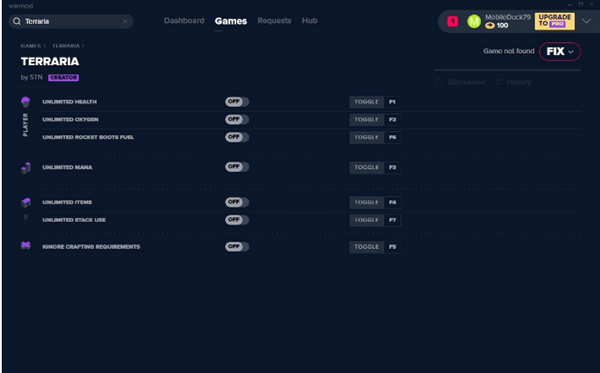The width and height of the screenshot is (600, 373).
Task: Click the TERRARIA page title
Action: click(50, 62)
